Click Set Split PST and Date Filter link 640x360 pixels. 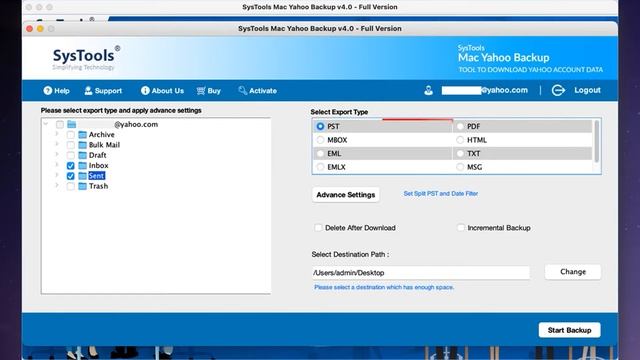coord(441,193)
